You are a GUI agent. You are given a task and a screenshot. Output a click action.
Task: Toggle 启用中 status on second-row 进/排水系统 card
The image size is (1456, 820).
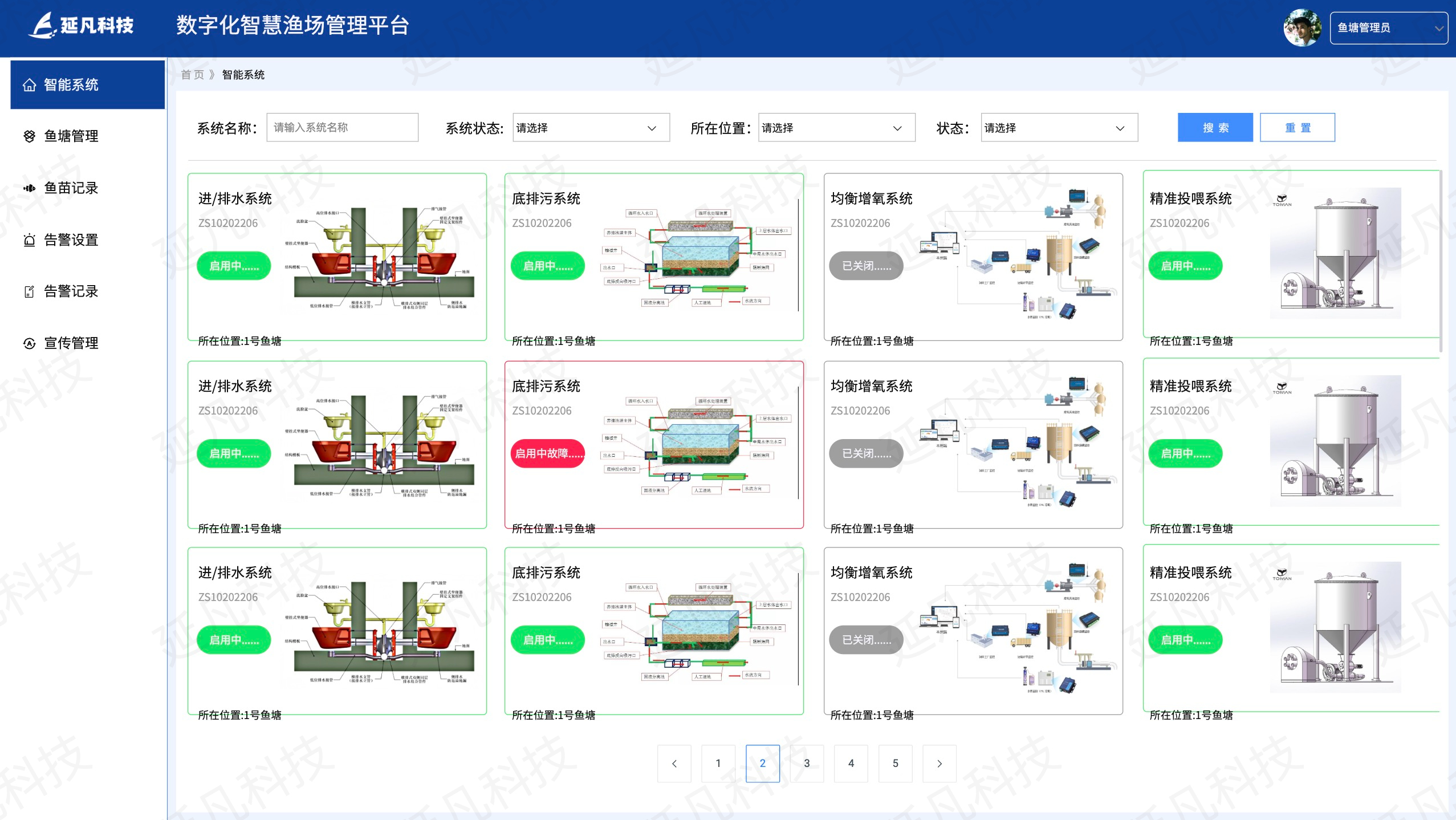click(x=234, y=453)
